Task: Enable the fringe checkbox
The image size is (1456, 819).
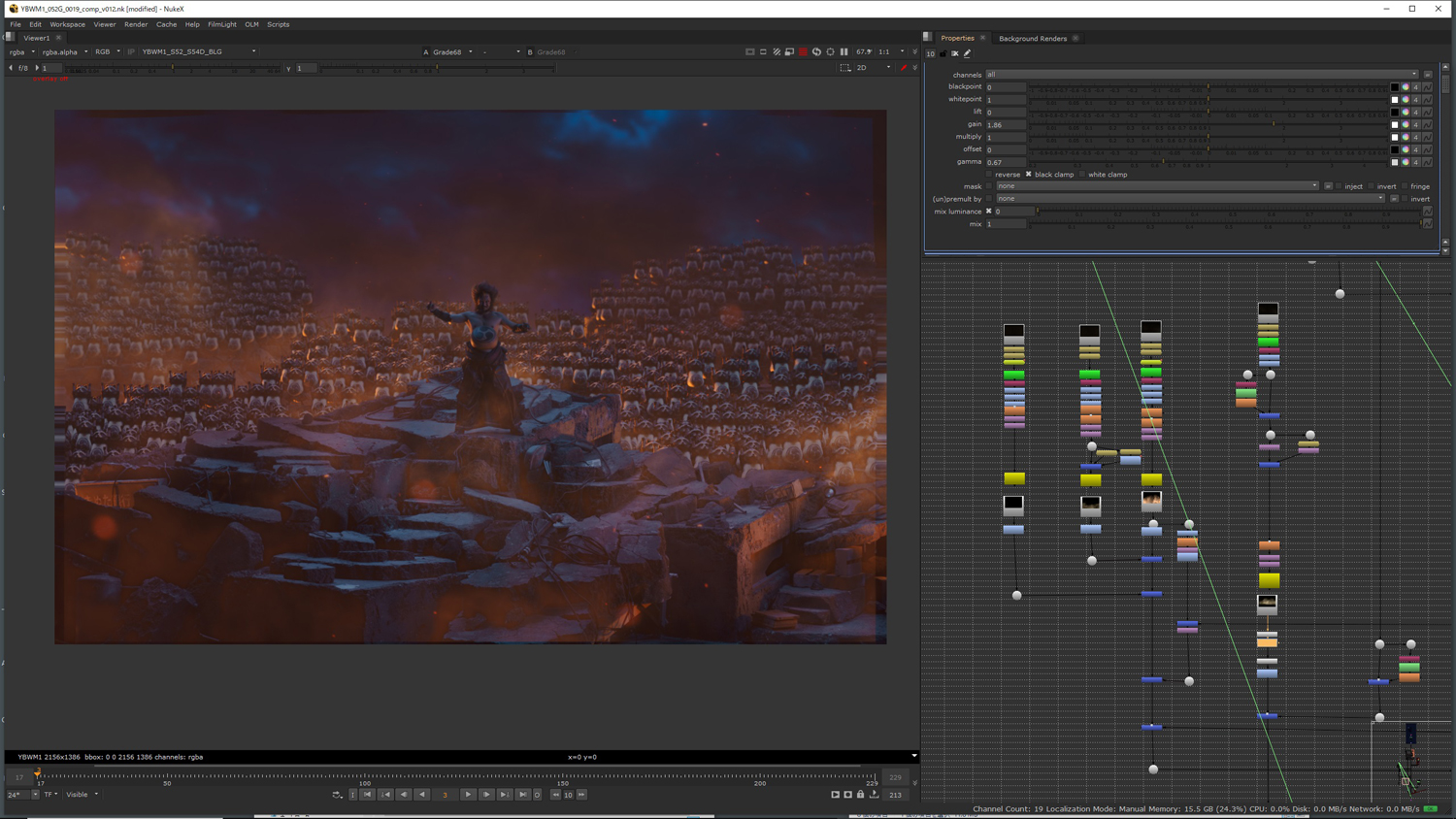Action: click(1405, 186)
